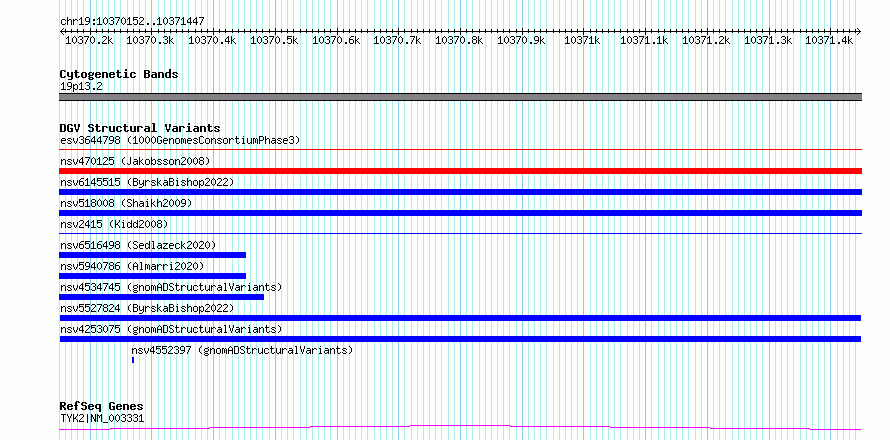Screen dimensions: 890x440
Task: Click the nsv518008 (Shaikh2009) label
Action: 126,203
